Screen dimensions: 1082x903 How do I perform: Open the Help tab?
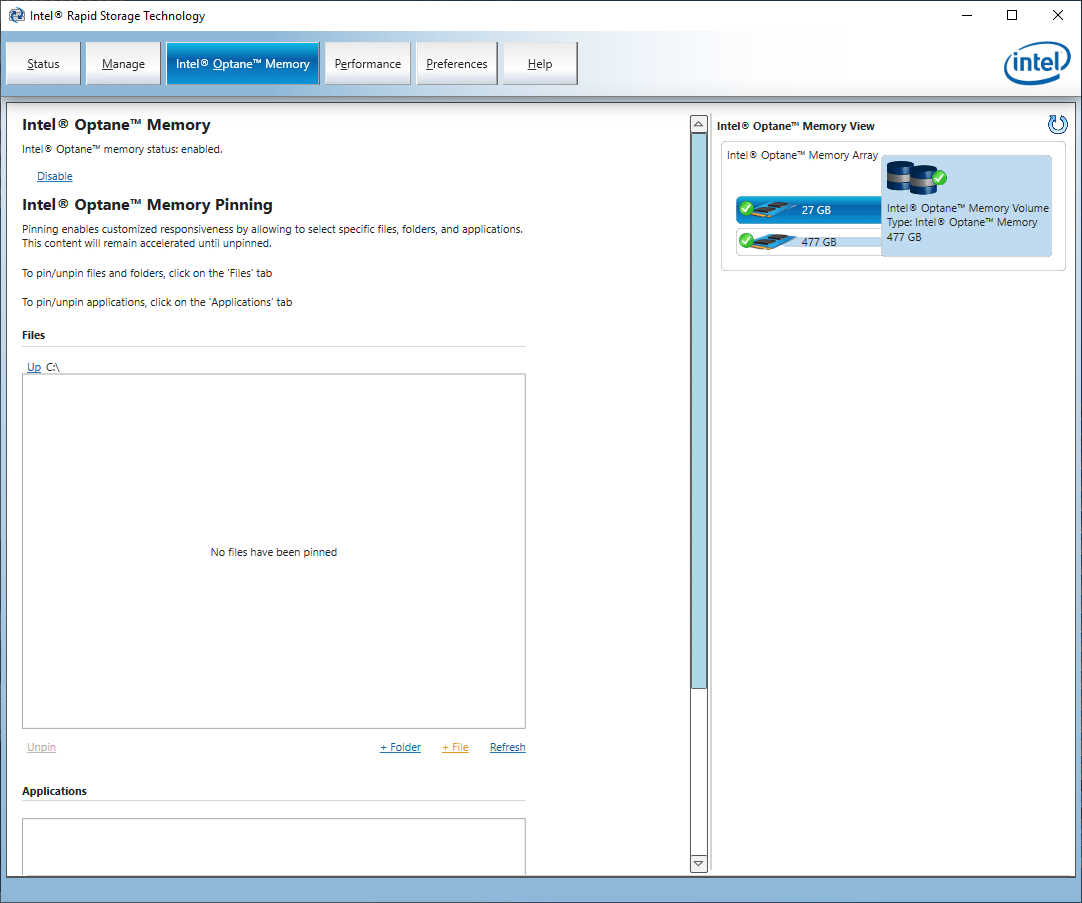click(540, 63)
